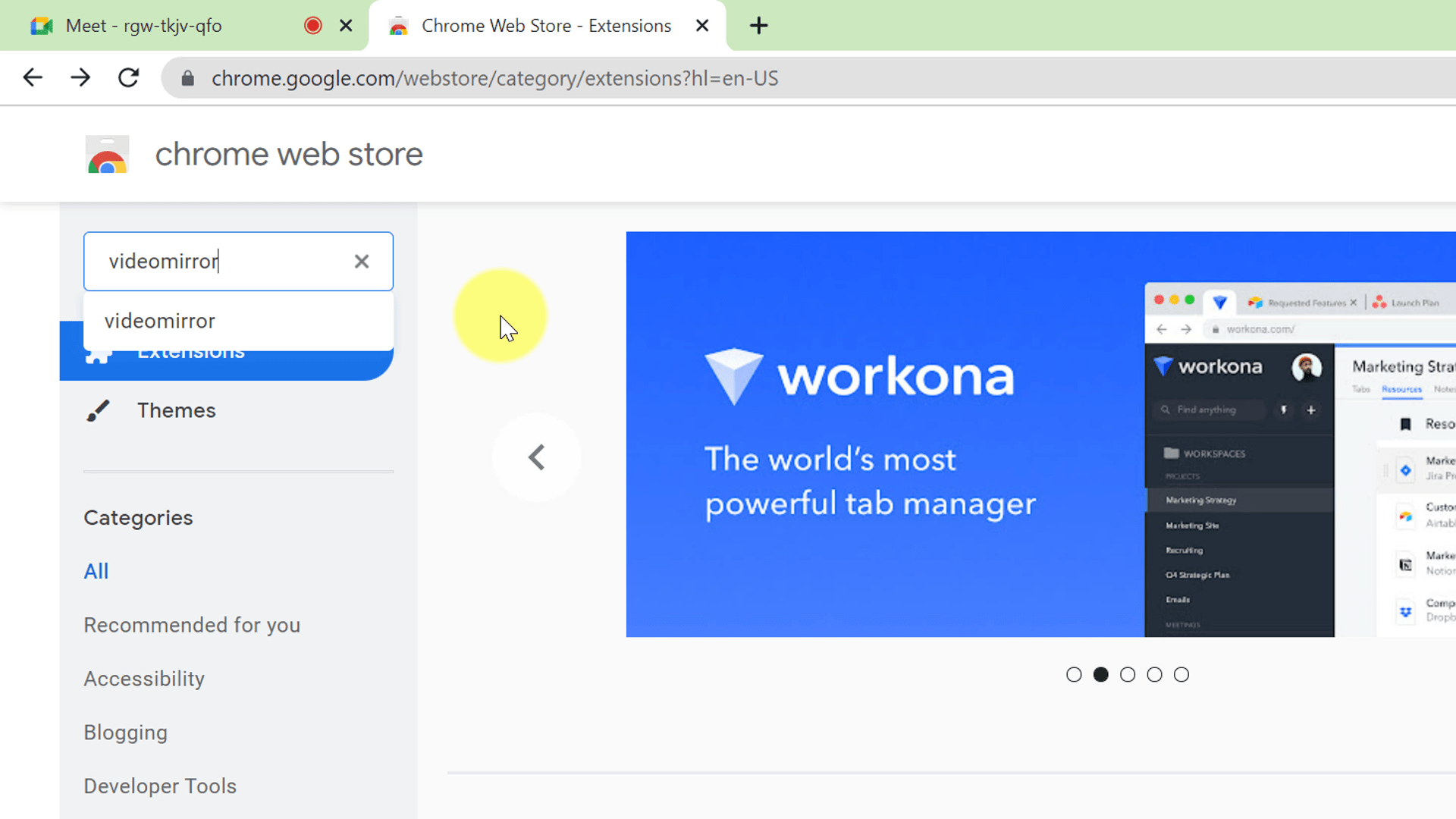Click the recording indicator on Meet tab
This screenshot has width=1456, height=819.
312,26
